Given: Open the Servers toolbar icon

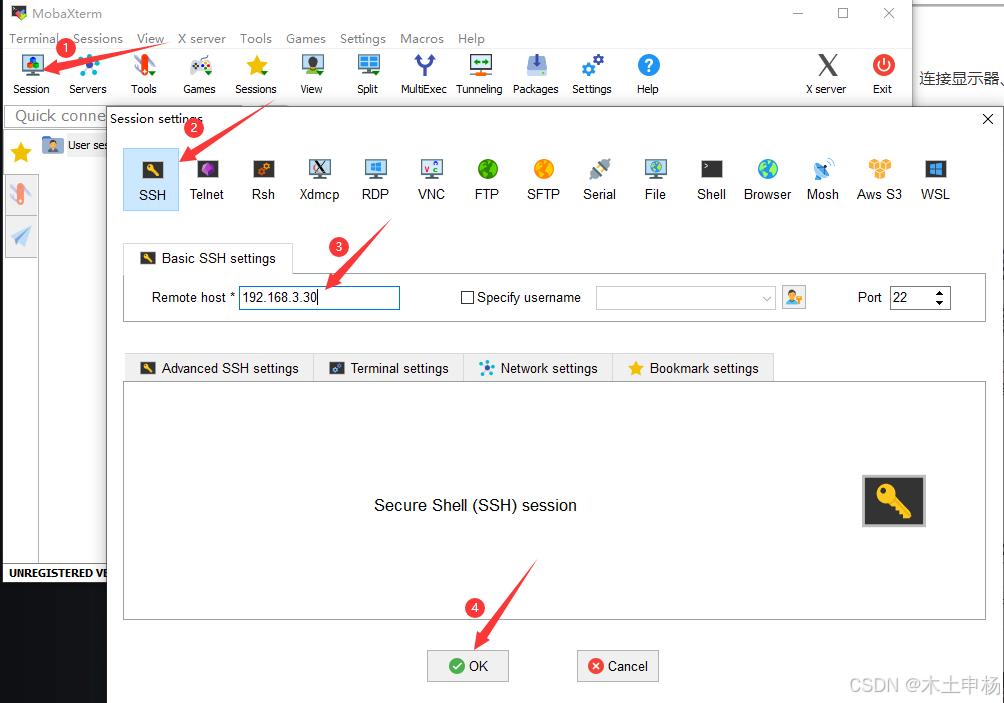Looking at the screenshot, I should point(88,74).
